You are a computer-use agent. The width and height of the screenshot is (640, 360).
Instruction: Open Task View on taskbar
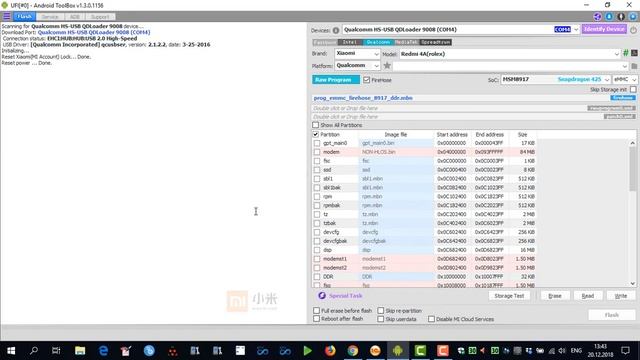pyautogui.click(x=56, y=351)
